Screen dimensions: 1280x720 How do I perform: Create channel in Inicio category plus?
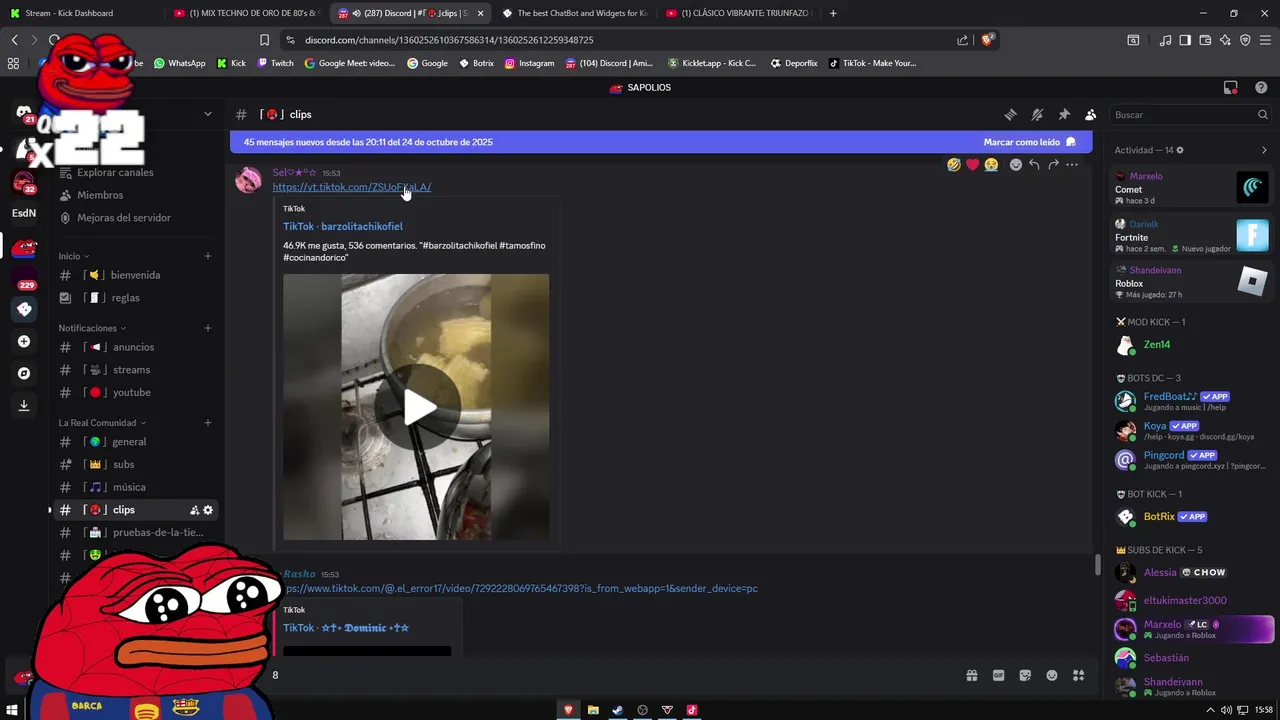click(208, 256)
